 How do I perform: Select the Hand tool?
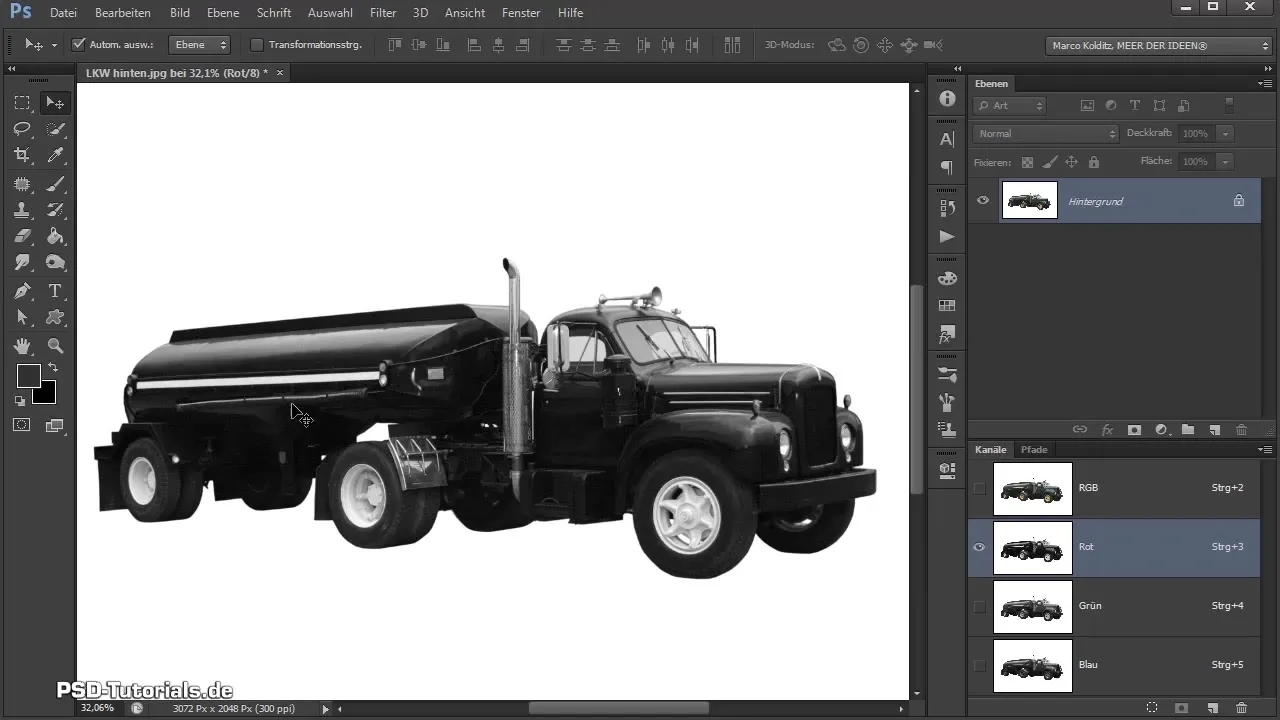tap(22, 346)
